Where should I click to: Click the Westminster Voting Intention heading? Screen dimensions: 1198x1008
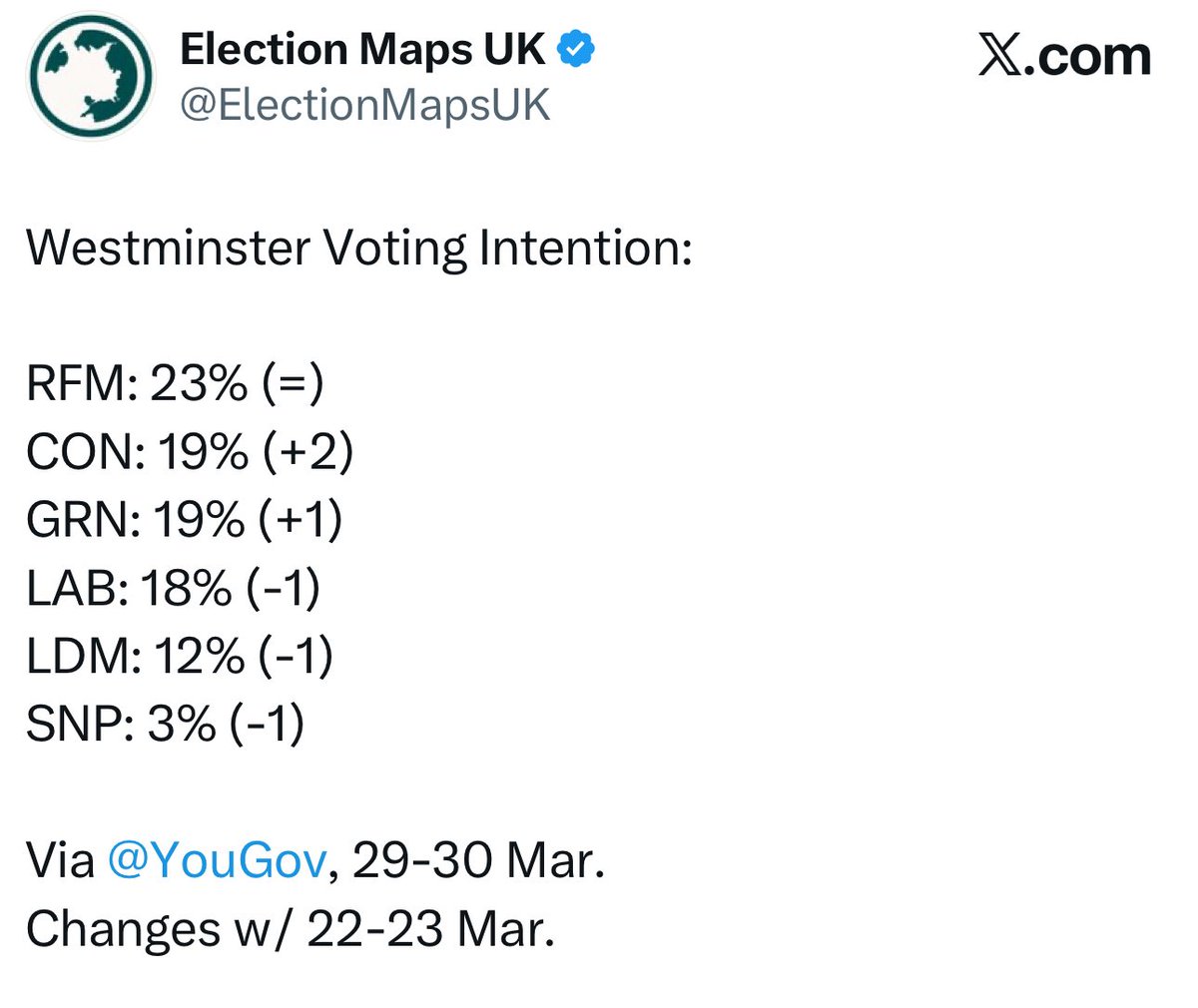[359, 247]
